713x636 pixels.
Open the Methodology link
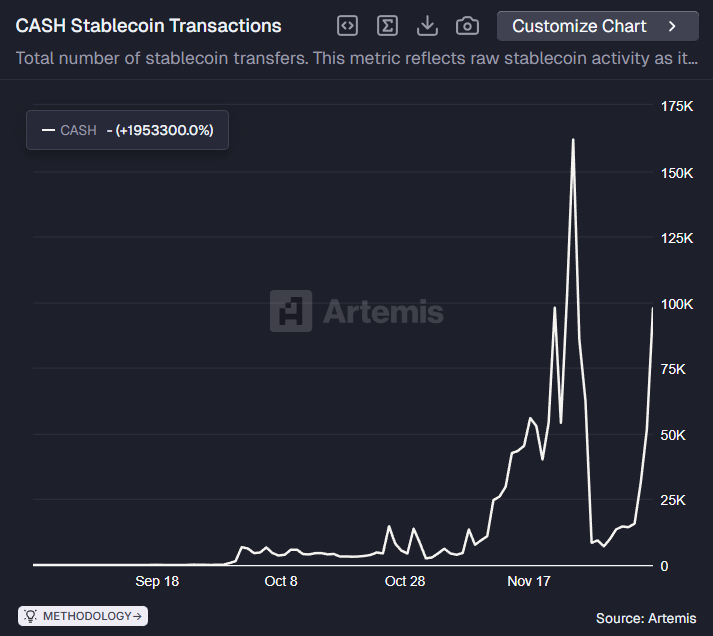pos(92,616)
